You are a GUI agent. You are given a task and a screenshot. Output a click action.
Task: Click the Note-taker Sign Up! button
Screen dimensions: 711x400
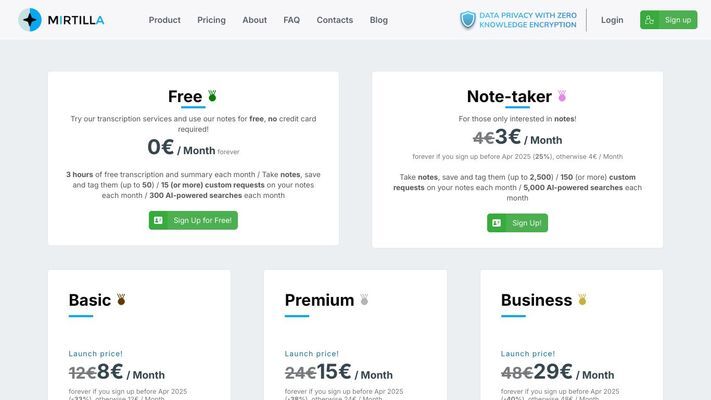tap(517, 223)
